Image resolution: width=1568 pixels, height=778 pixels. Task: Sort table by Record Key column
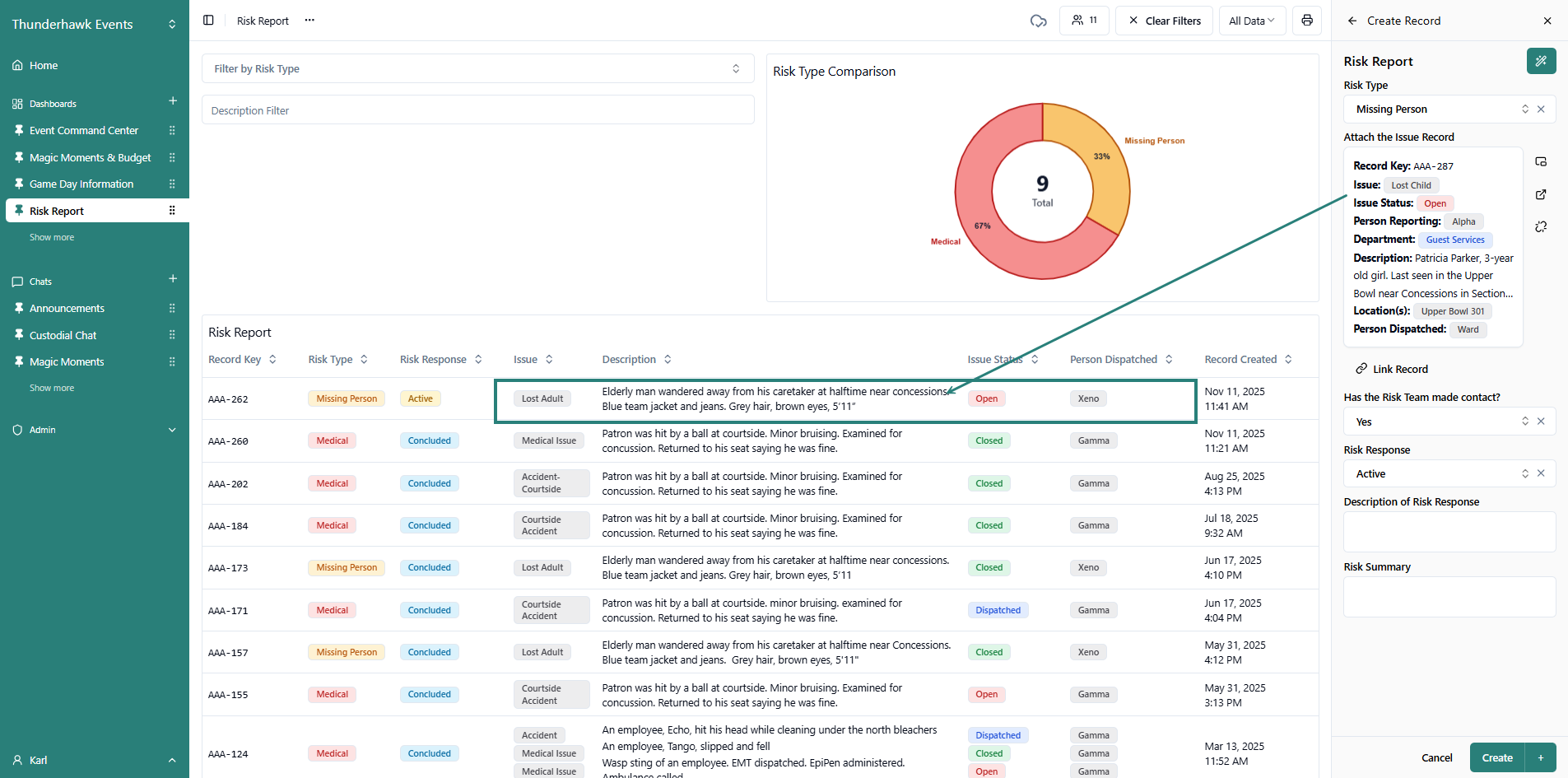tap(272, 360)
